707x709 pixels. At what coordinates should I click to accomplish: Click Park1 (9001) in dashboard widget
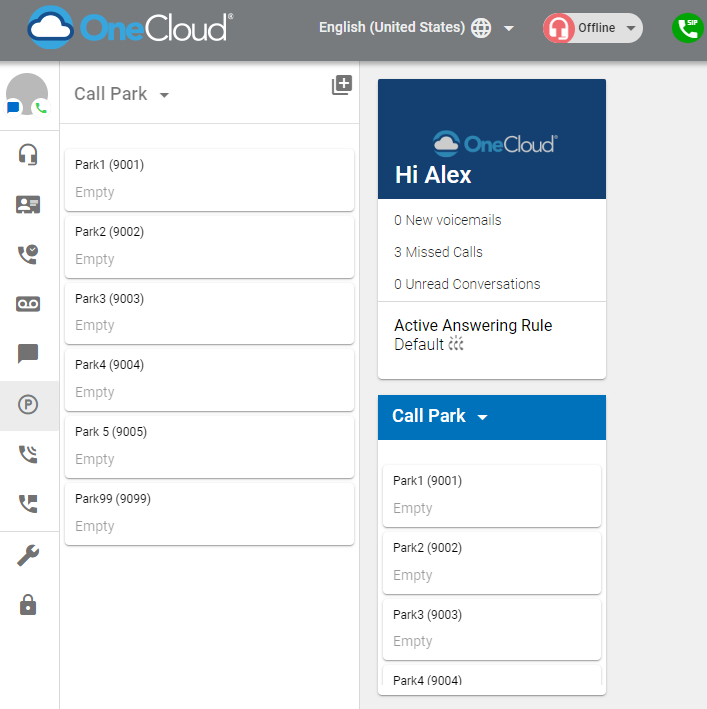pos(492,496)
